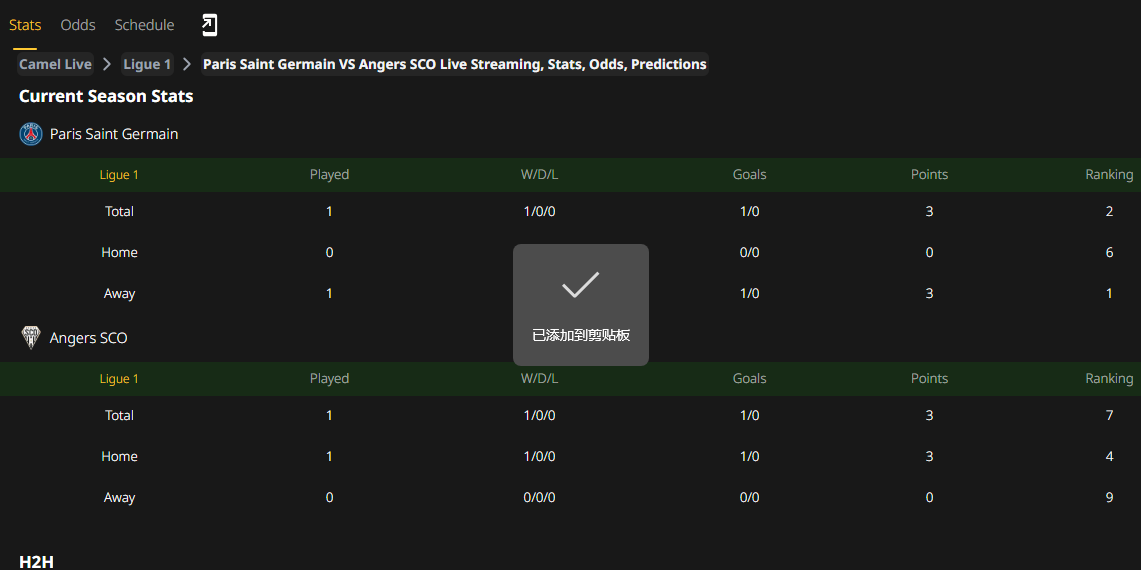Click Ligue 1 header in Angers table
1141x570 pixels.
119,379
